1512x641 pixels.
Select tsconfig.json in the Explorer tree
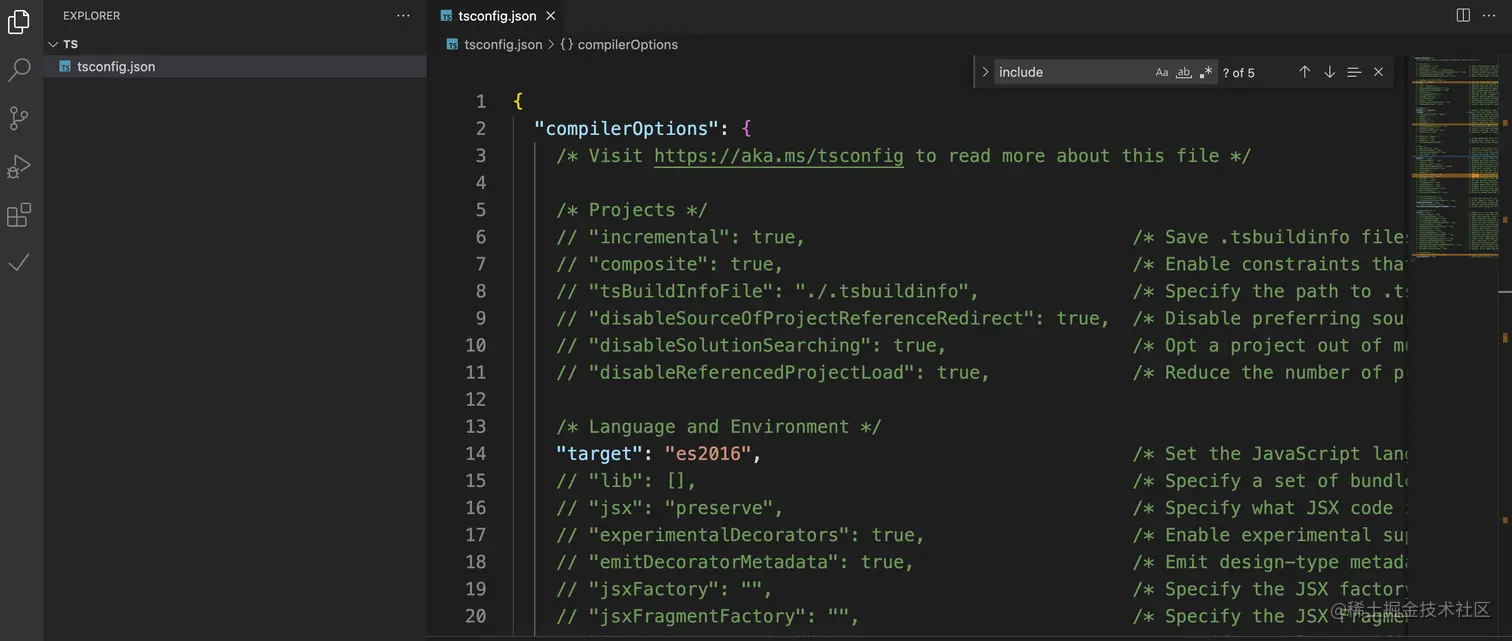coord(116,67)
